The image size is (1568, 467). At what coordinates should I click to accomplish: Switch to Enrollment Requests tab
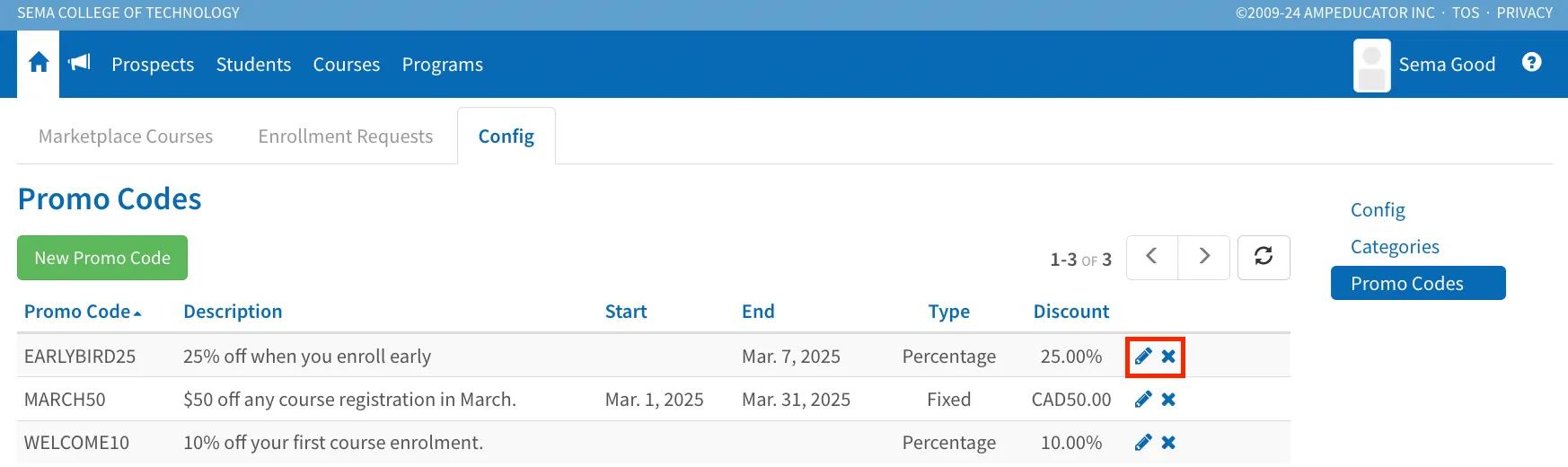coord(345,137)
